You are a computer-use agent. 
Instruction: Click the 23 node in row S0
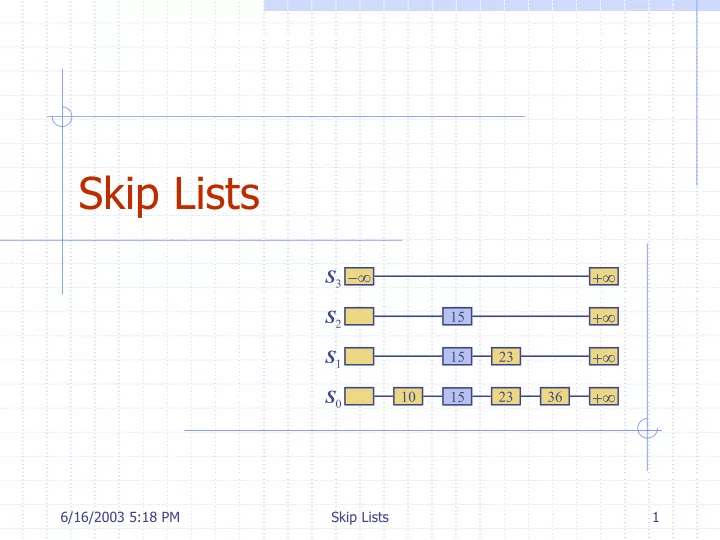(506, 396)
